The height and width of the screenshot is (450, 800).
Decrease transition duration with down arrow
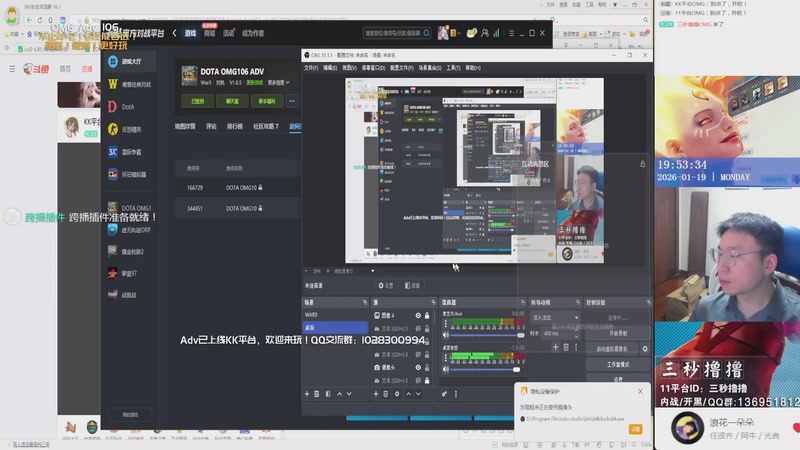[x=577, y=336]
